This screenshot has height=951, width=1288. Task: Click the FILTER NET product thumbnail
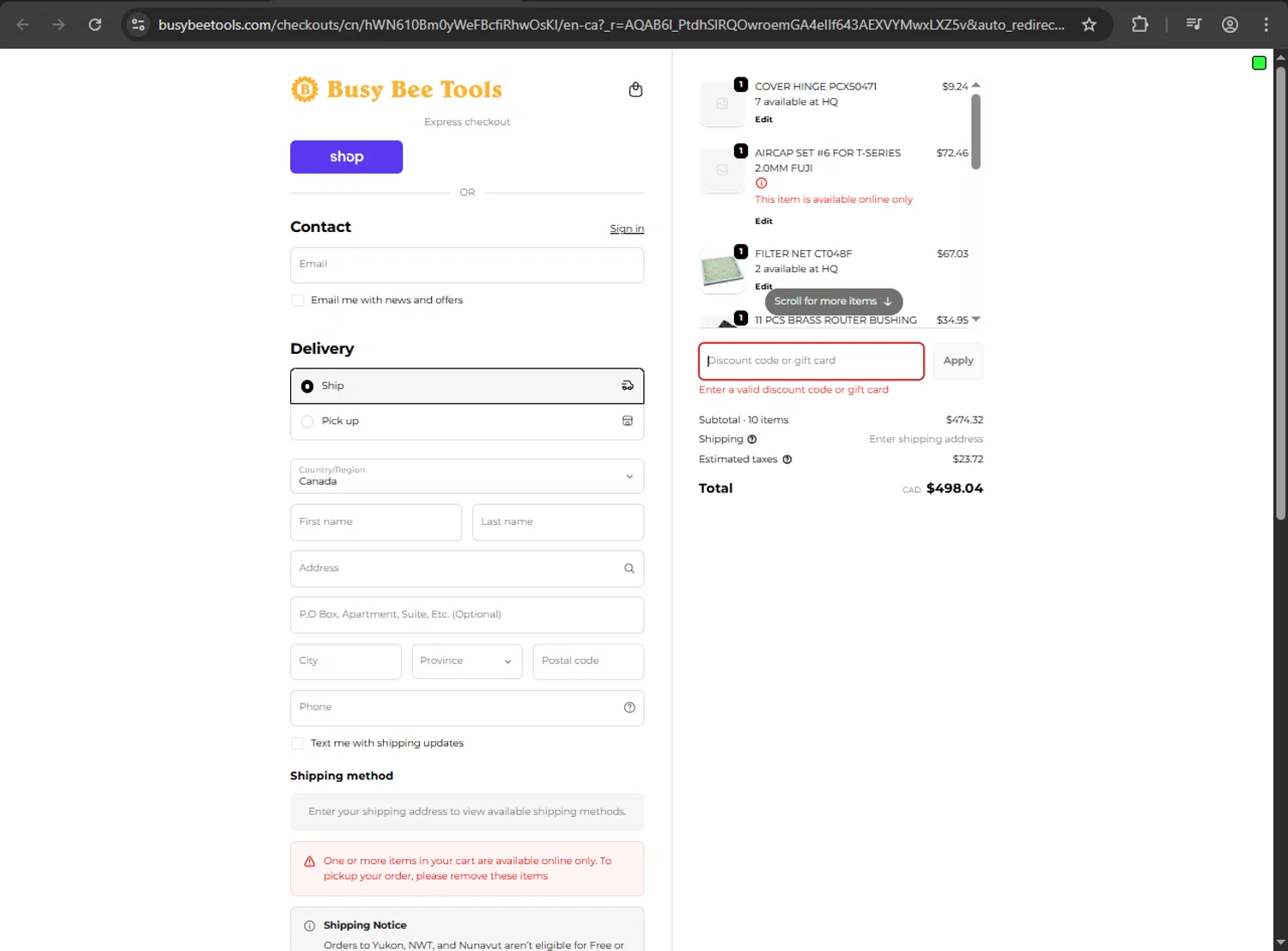pyautogui.click(x=722, y=271)
